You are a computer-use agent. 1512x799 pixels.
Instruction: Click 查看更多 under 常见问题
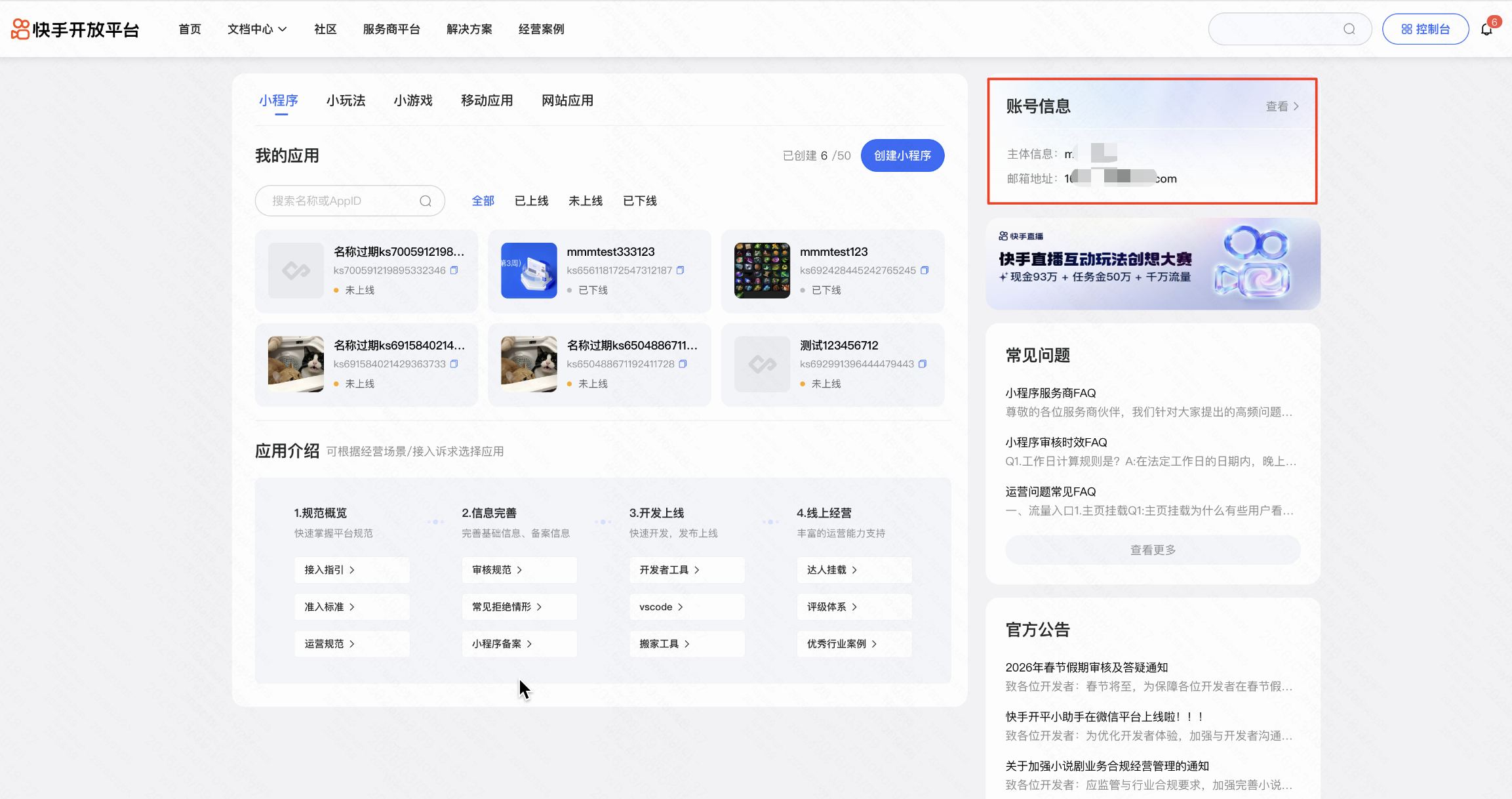(1153, 550)
